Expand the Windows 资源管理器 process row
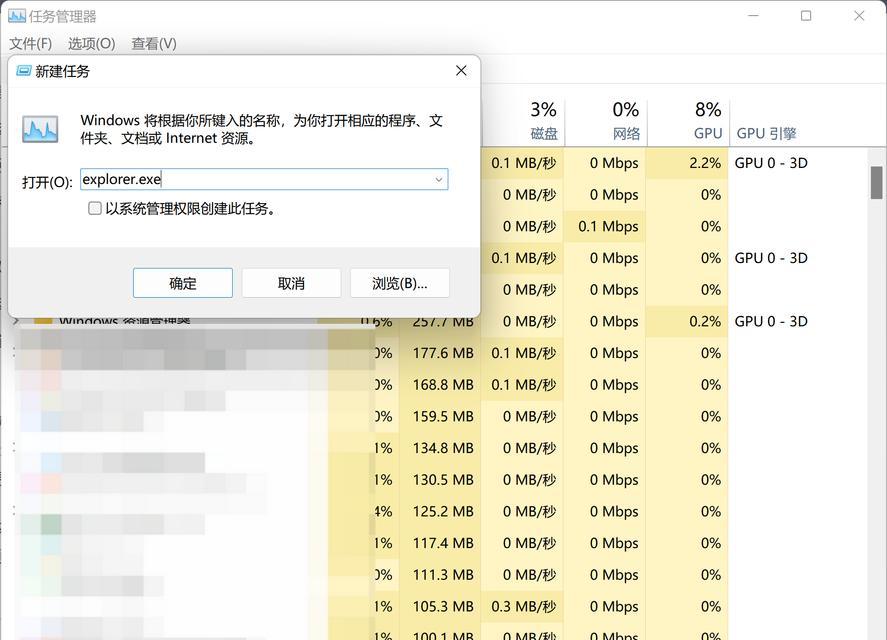This screenshot has height=640, width=887. (x=16, y=321)
